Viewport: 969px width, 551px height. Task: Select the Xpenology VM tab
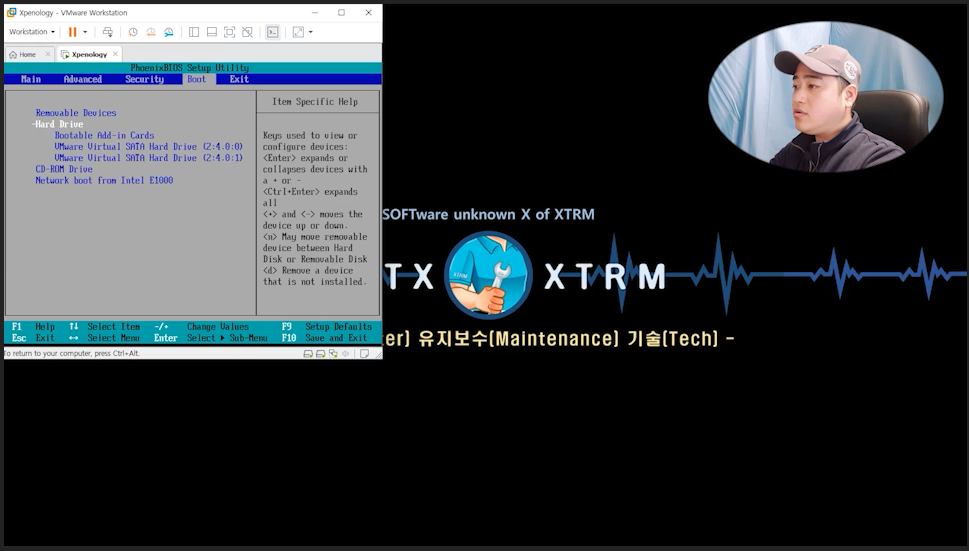85,54
